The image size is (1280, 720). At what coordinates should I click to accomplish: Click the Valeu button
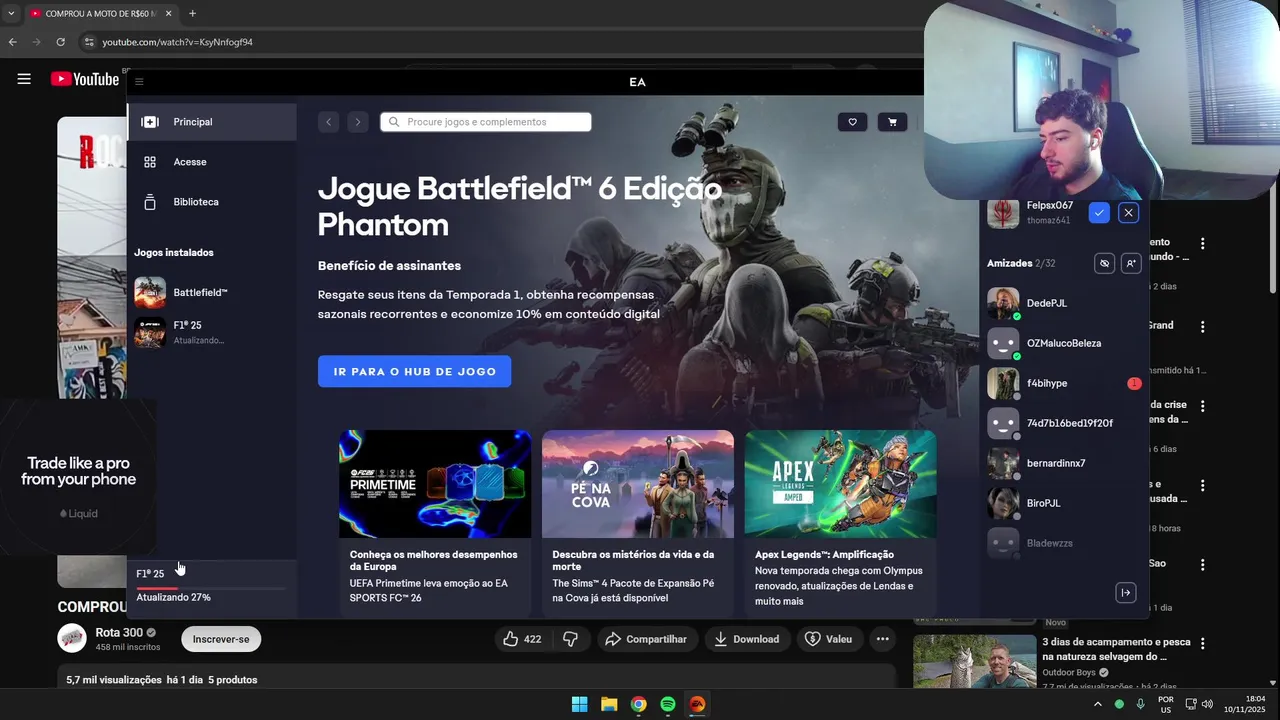[x=829, y=639]
